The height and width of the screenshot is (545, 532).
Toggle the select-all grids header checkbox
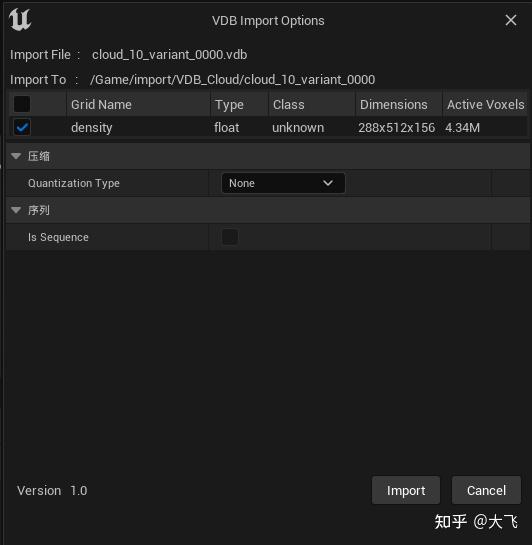tap(22, 104)
